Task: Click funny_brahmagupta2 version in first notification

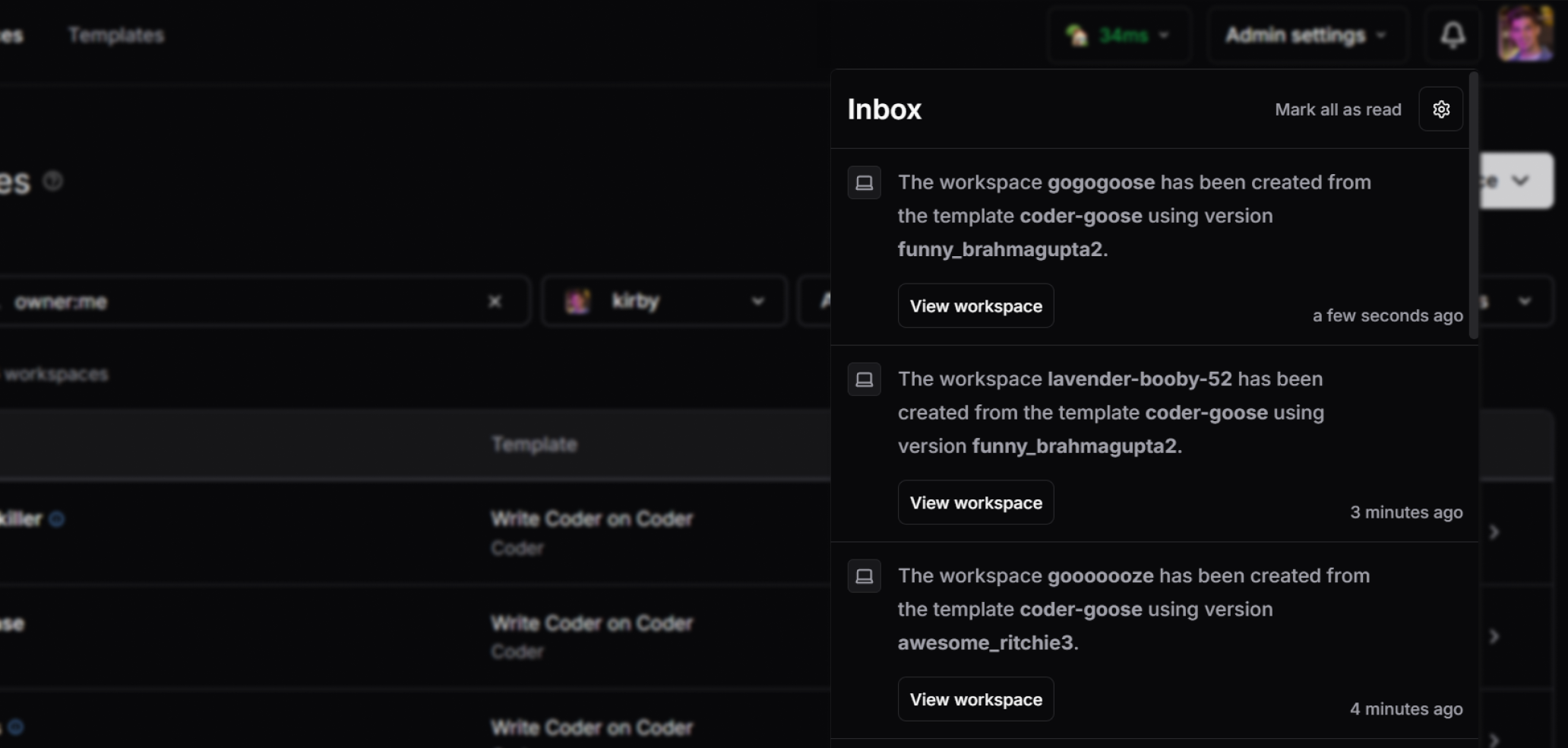Action: tap(1000, 249)
